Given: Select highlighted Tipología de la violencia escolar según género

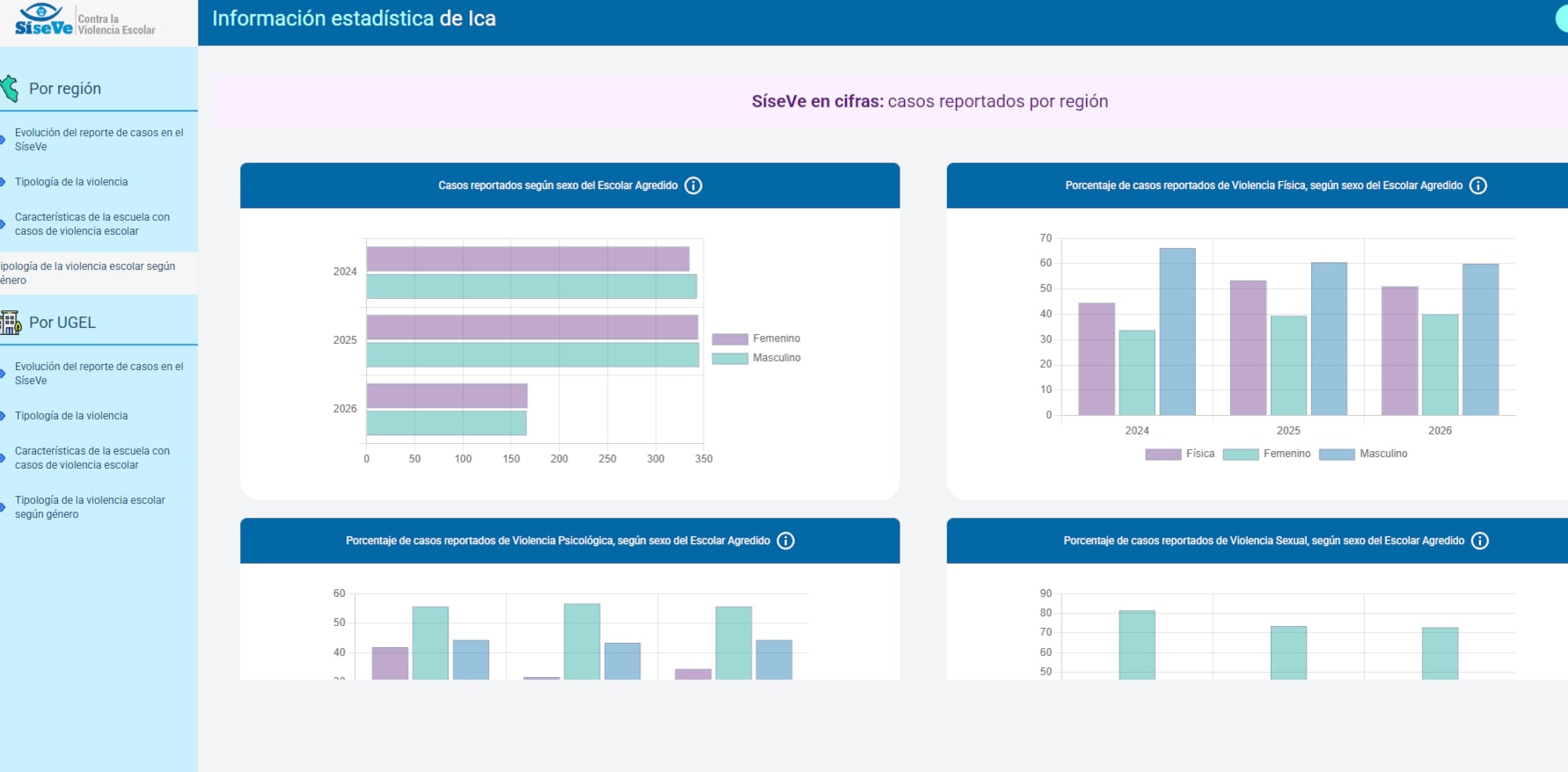Looking at the screenshot, I should [88, 273].
